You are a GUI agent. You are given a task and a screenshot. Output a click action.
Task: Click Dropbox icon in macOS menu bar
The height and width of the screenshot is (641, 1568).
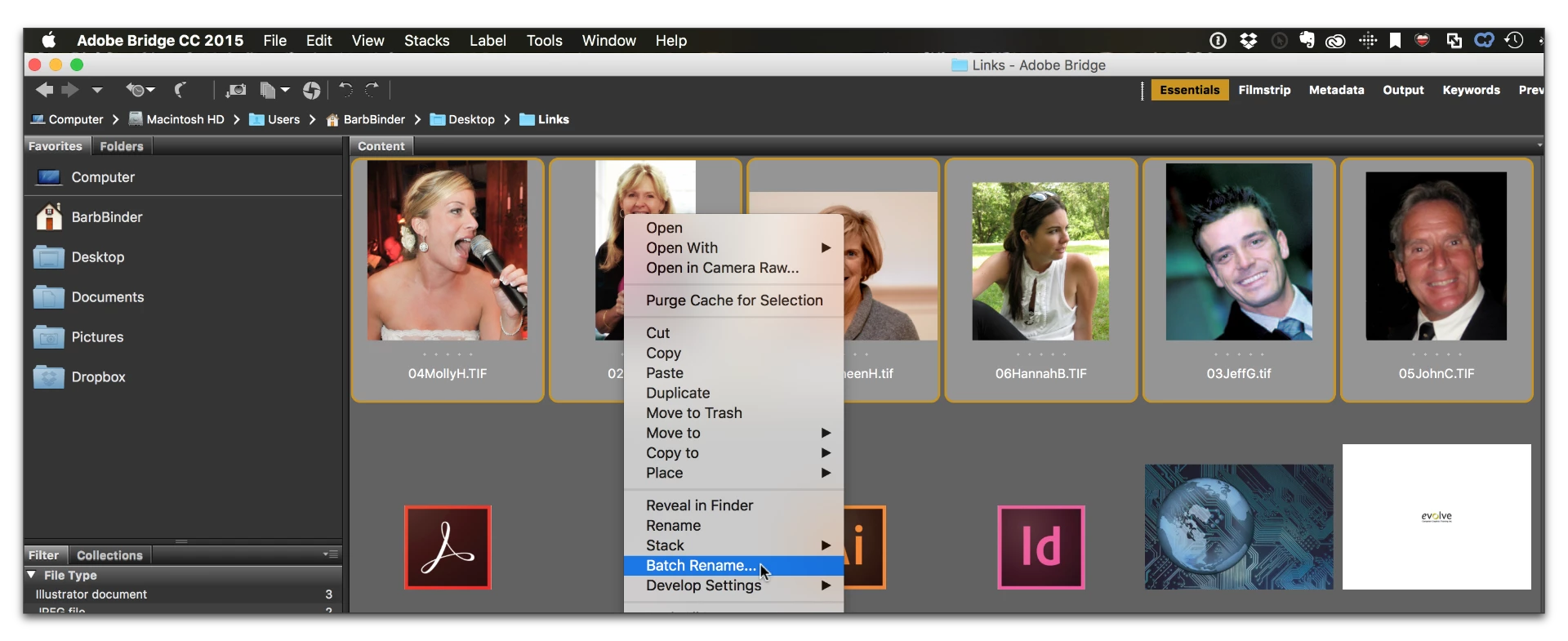pyautogui.click(x=1248, y=41)
